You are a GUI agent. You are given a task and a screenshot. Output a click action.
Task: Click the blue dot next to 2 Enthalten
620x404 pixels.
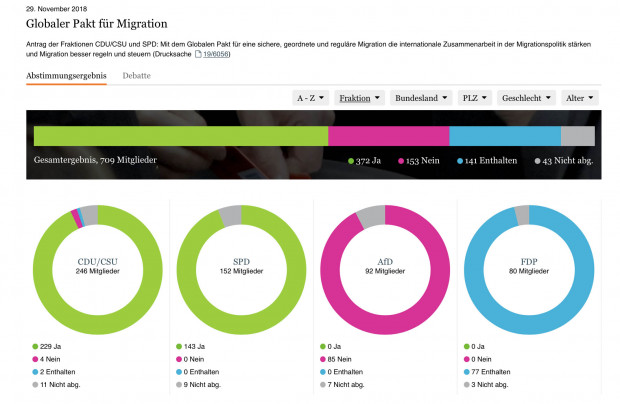(x=35, y=372)
